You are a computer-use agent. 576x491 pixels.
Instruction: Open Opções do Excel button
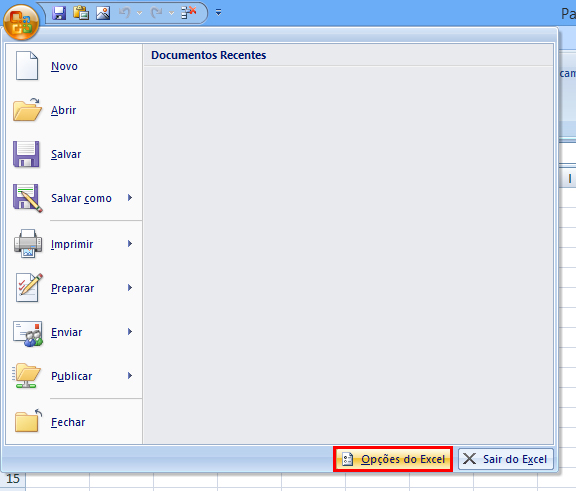click(x=393, y=459)
